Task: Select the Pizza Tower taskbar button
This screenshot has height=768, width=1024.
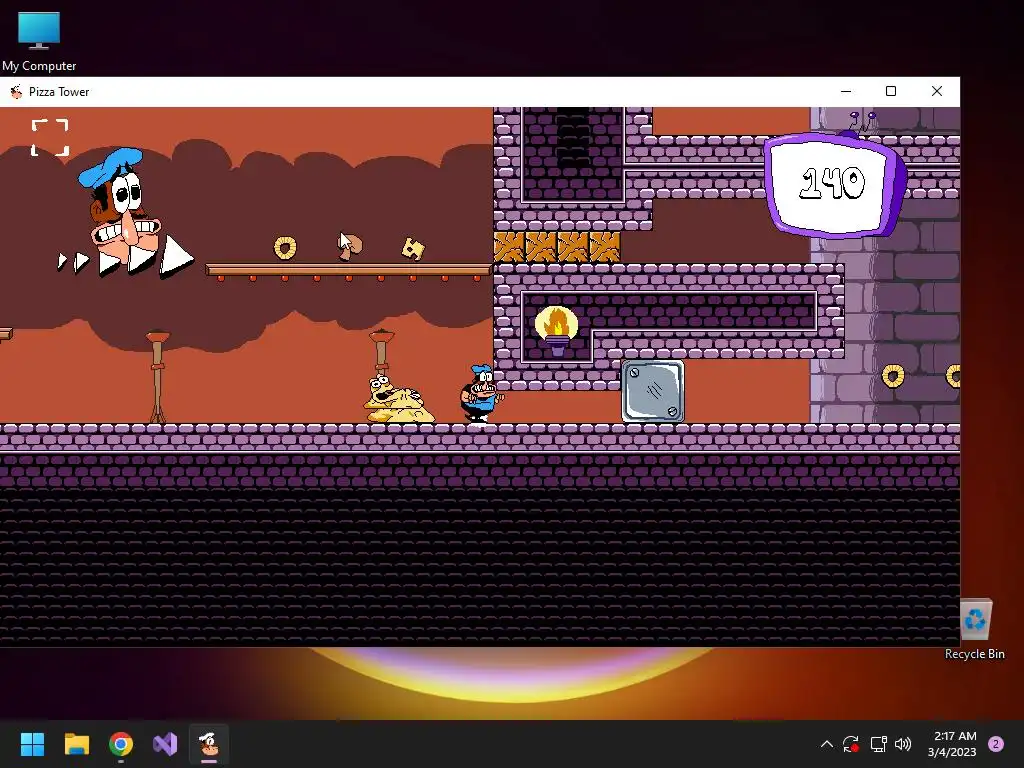Action: pos(209,744)
